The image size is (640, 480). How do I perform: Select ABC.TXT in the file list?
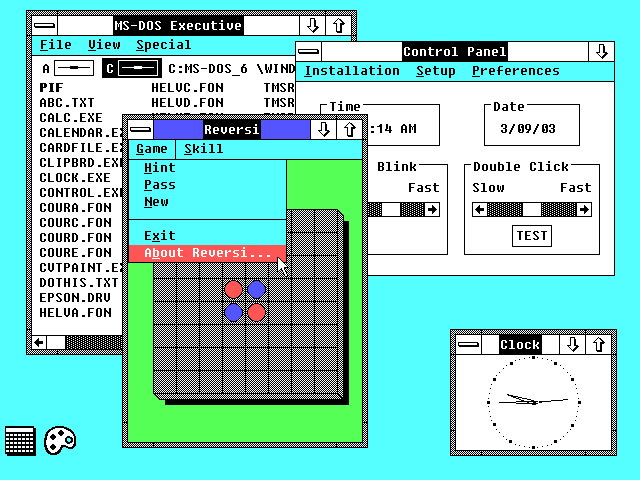[x=67, y=102]
